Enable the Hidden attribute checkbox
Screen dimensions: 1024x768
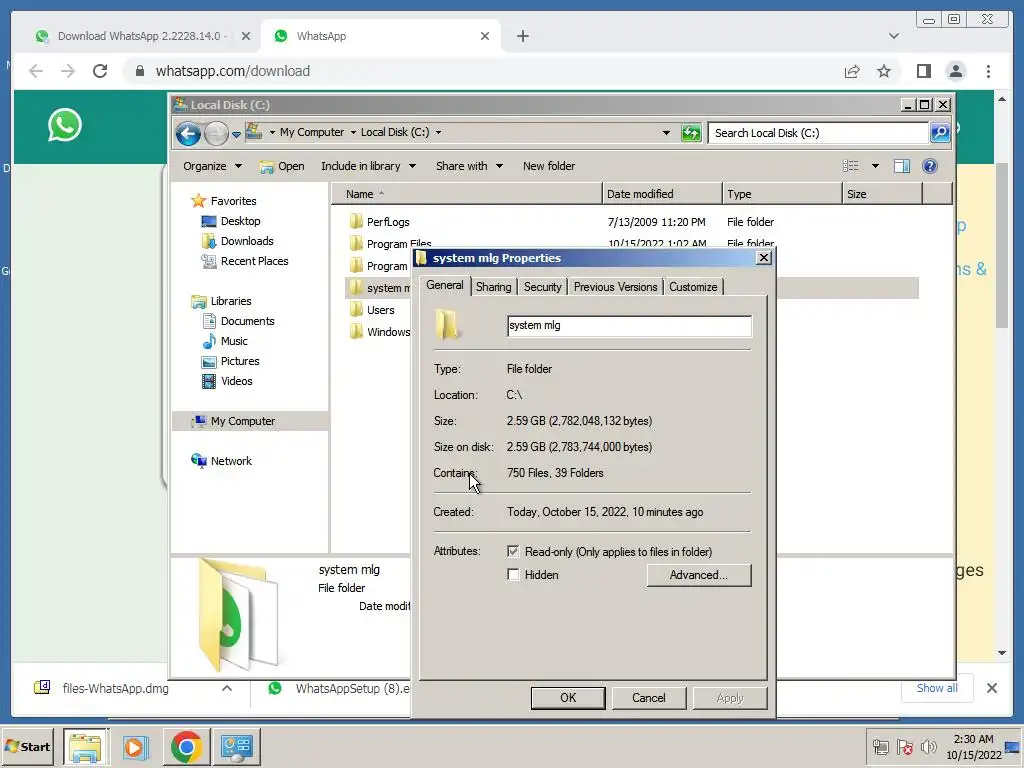coord(513,575)
